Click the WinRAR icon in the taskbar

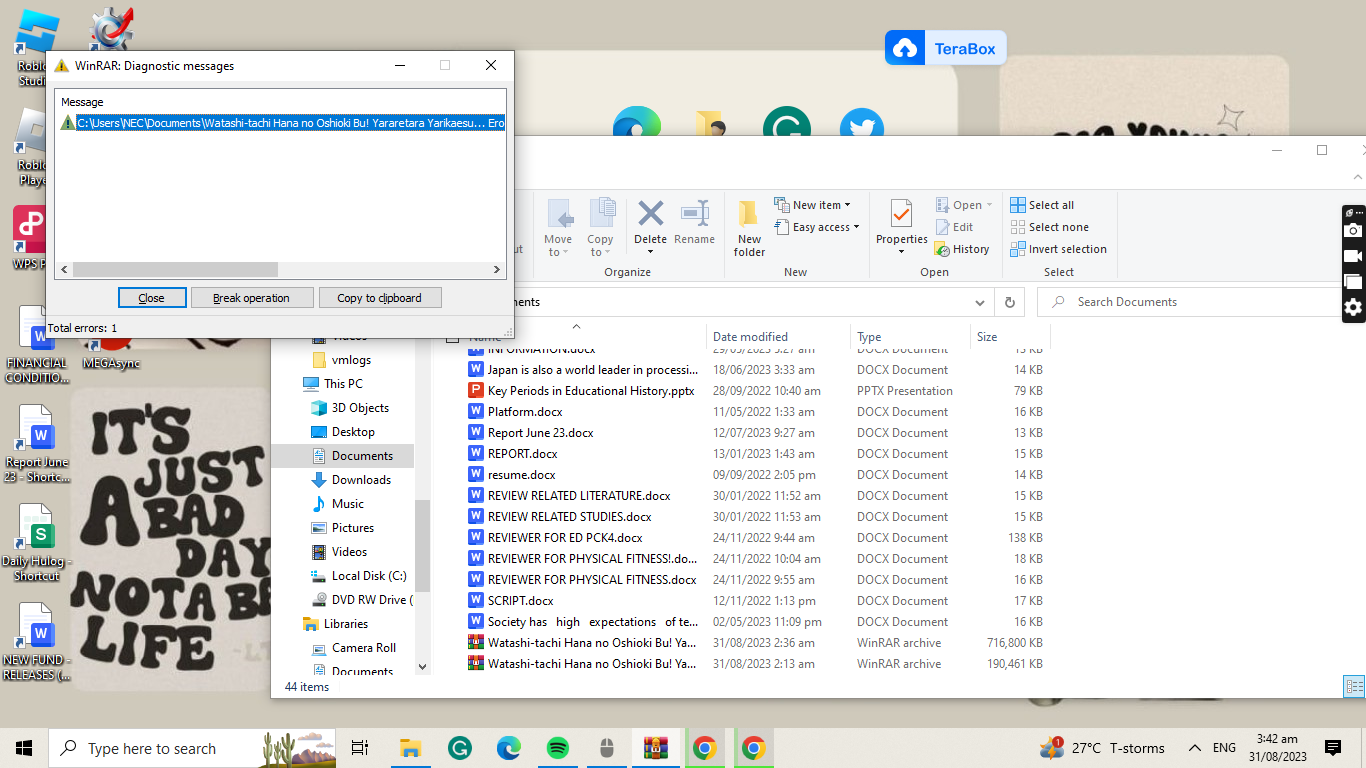coord(656,748)
